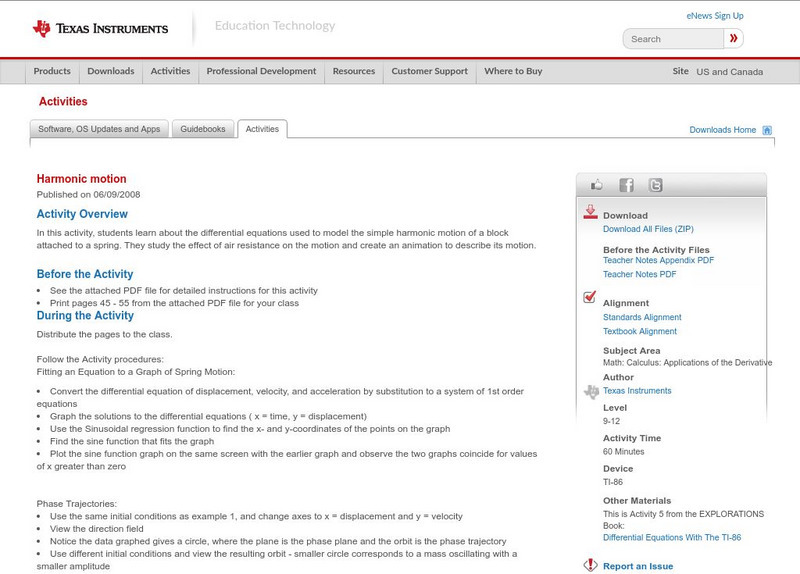Click the Activity Overview heading

coord(82,214)
